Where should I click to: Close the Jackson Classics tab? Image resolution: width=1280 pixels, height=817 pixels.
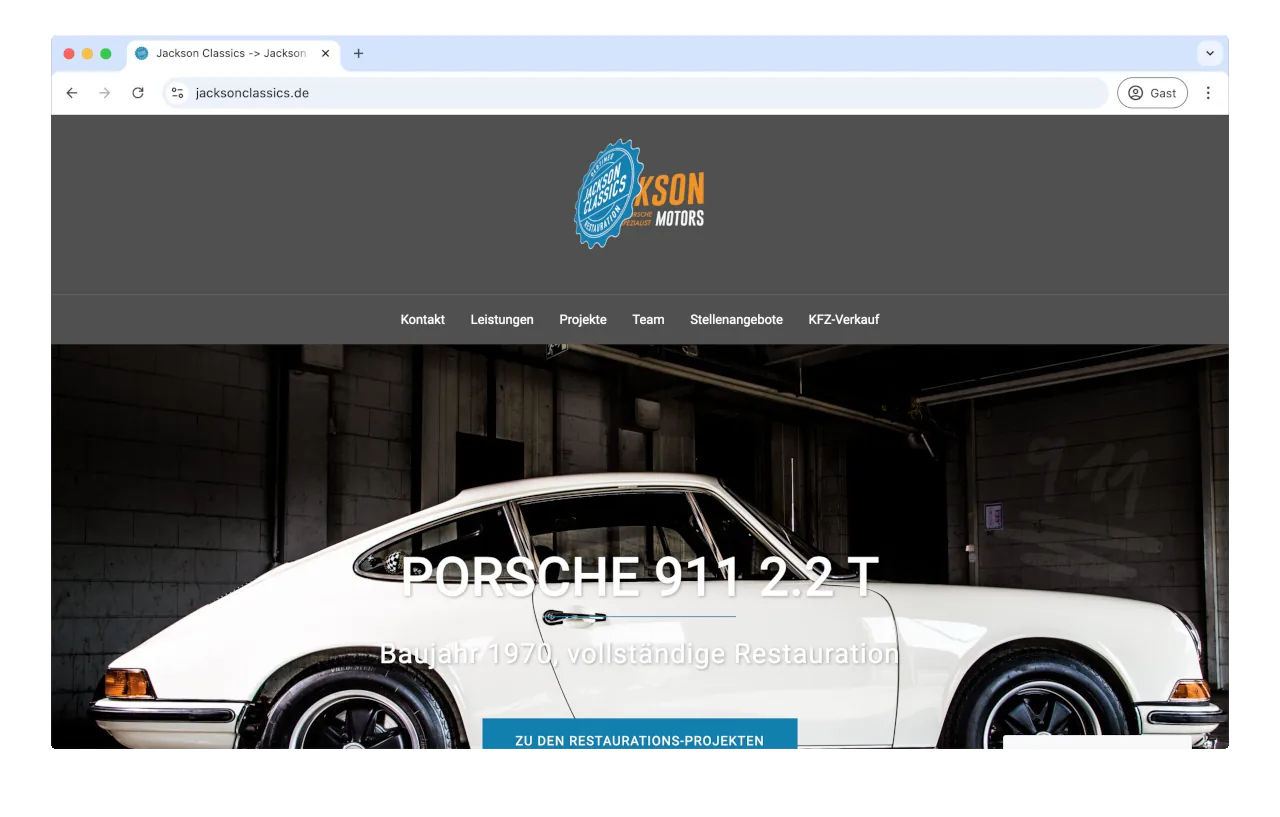click(325, 54)
